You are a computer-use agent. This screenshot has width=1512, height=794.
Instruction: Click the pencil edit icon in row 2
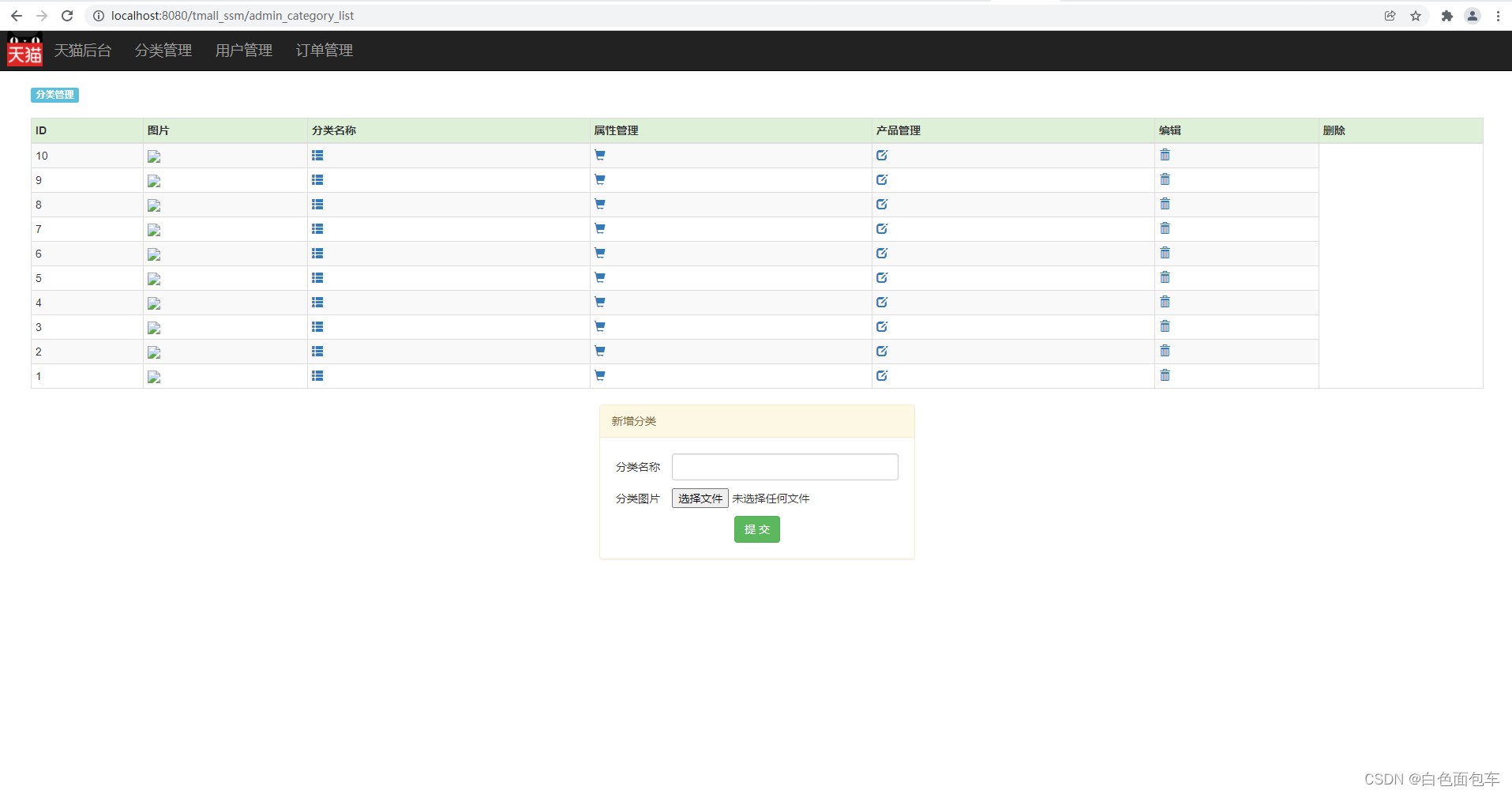point(882,352)
